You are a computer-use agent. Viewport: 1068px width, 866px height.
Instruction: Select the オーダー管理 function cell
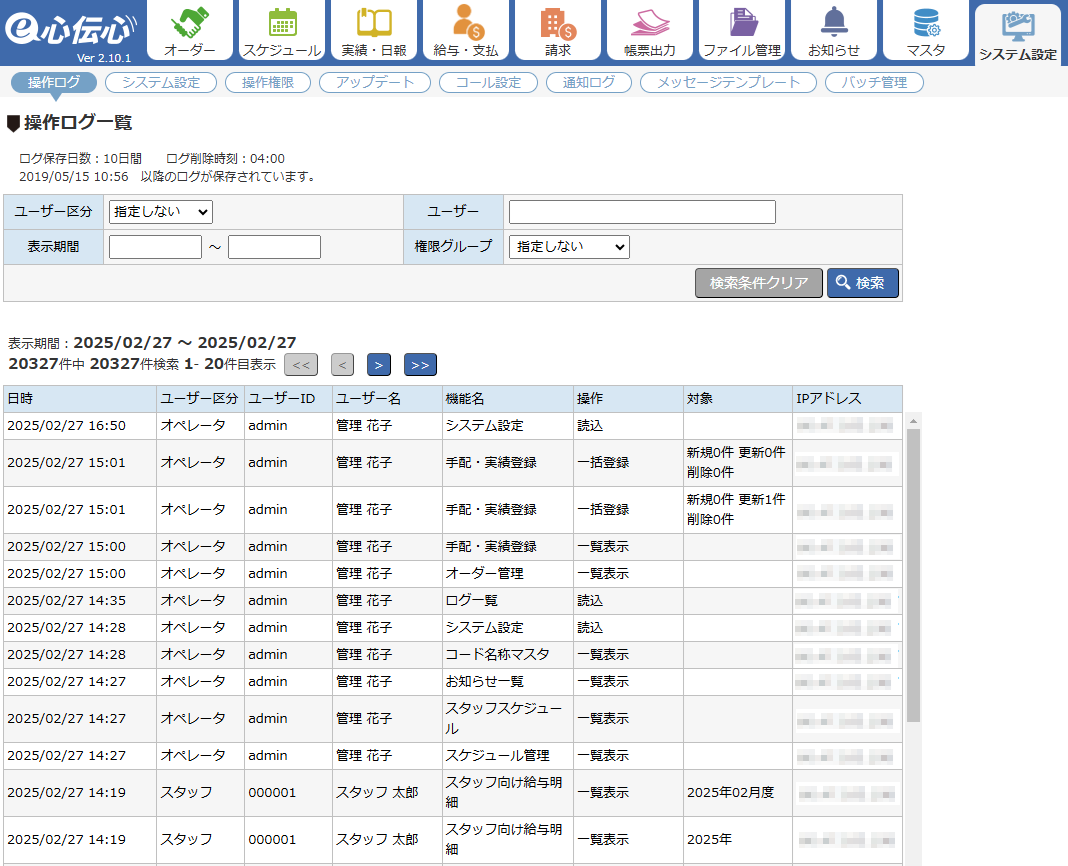point(507,574)
